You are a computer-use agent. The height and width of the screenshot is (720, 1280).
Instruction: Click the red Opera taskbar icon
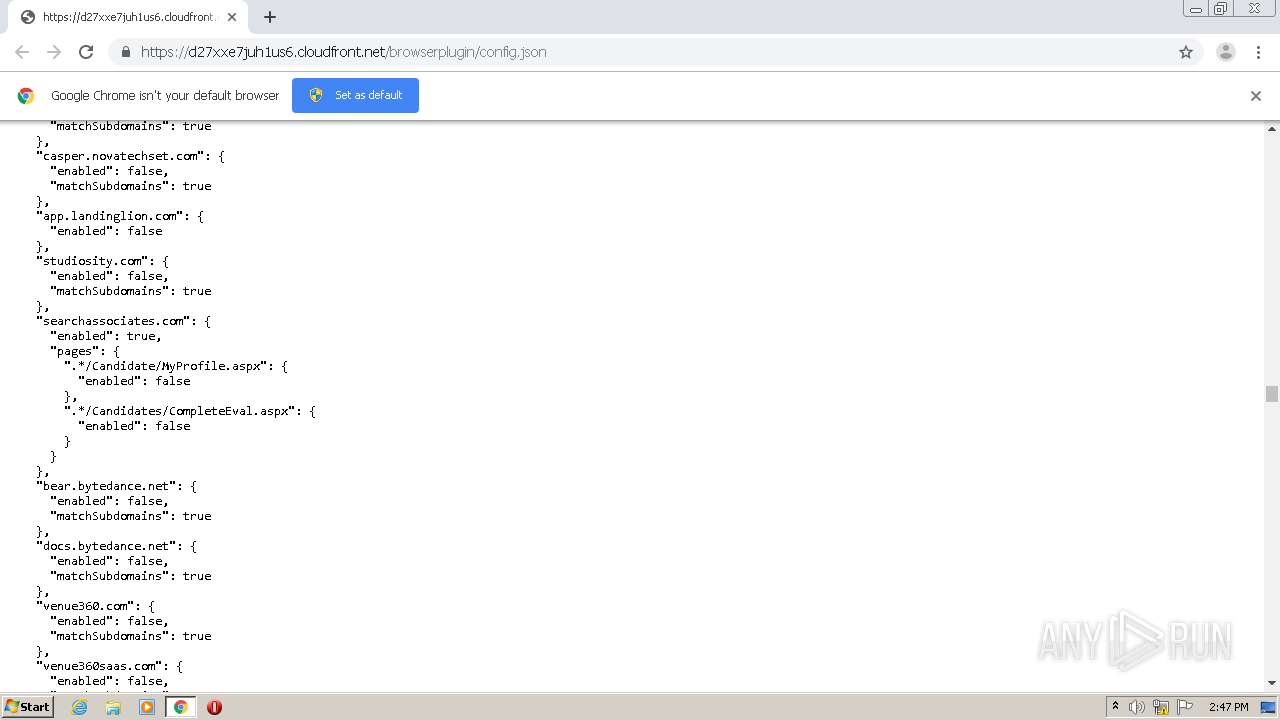coord(214,707)
